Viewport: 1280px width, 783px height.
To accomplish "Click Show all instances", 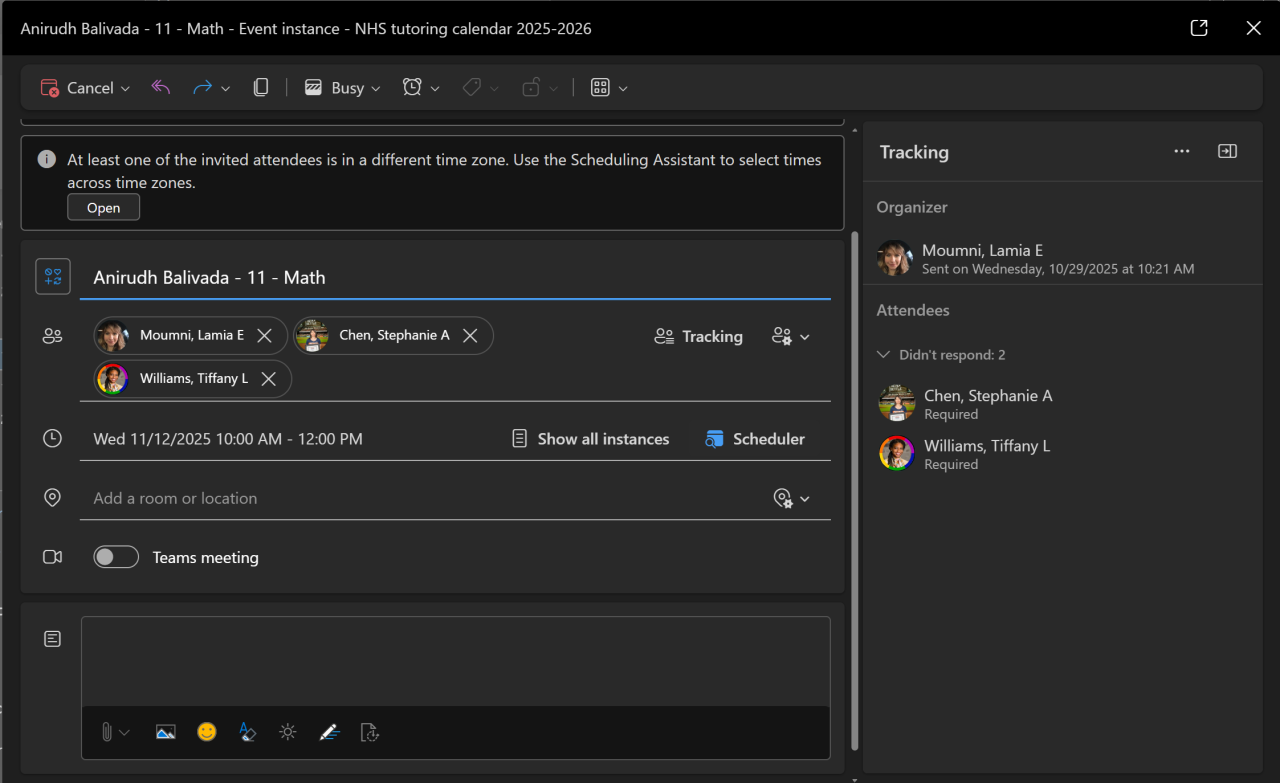I will (x=591, y=439).
